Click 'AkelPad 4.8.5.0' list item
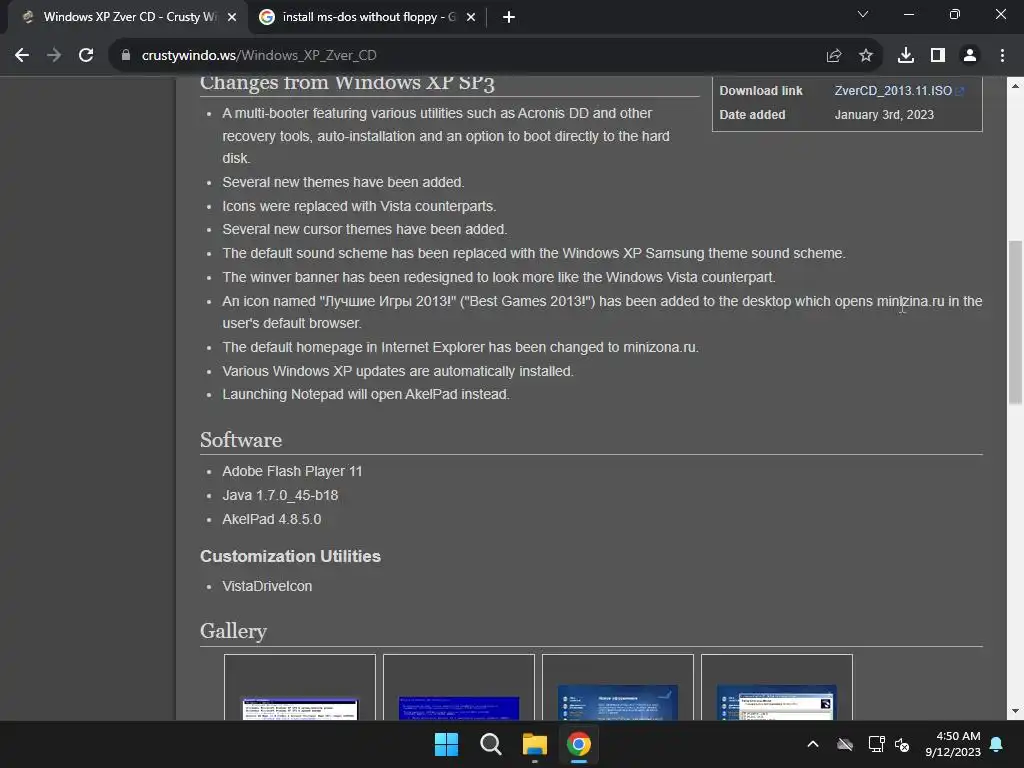Screen dimensions: 1024x768 pos(272,519)
